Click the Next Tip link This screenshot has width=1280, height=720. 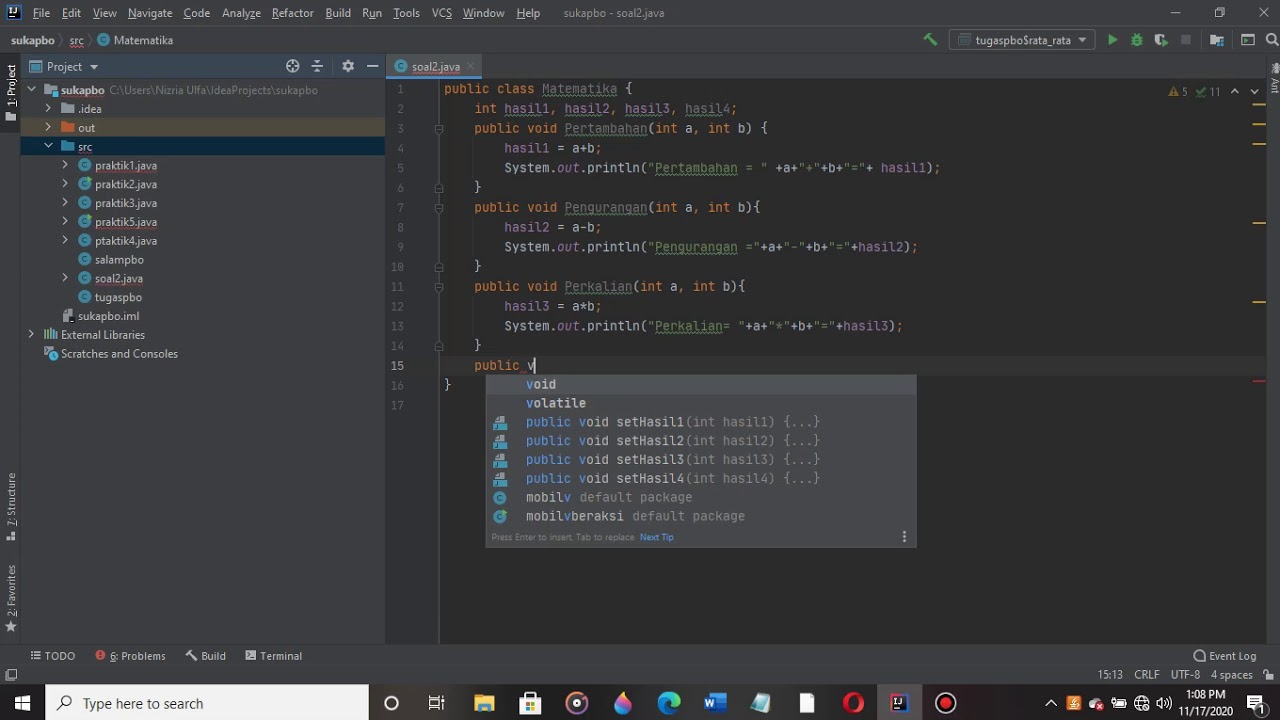(x=656, y=537)
